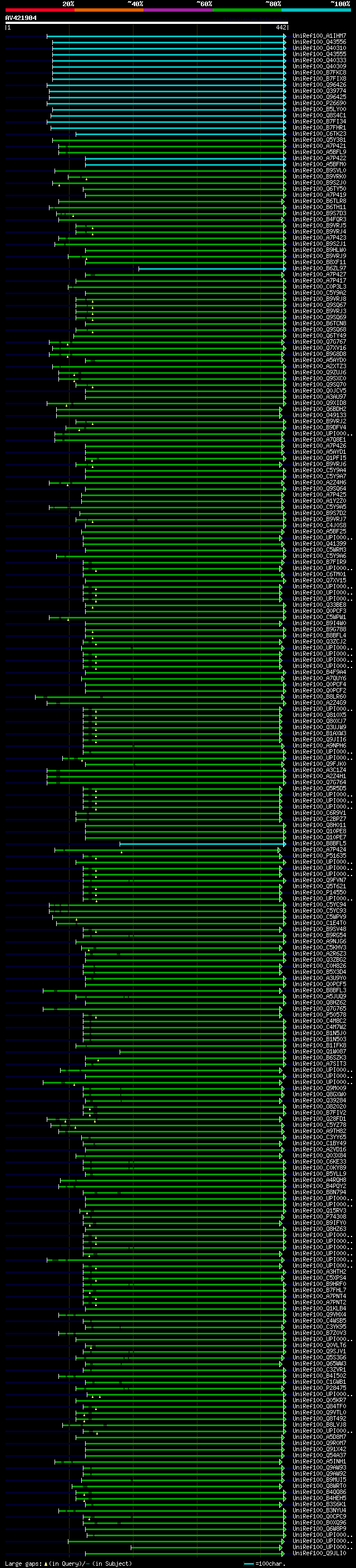Open hit UniRef100_Q33BE8
The width and height of the screenshot is (356, 1568).
click(319, 605)
